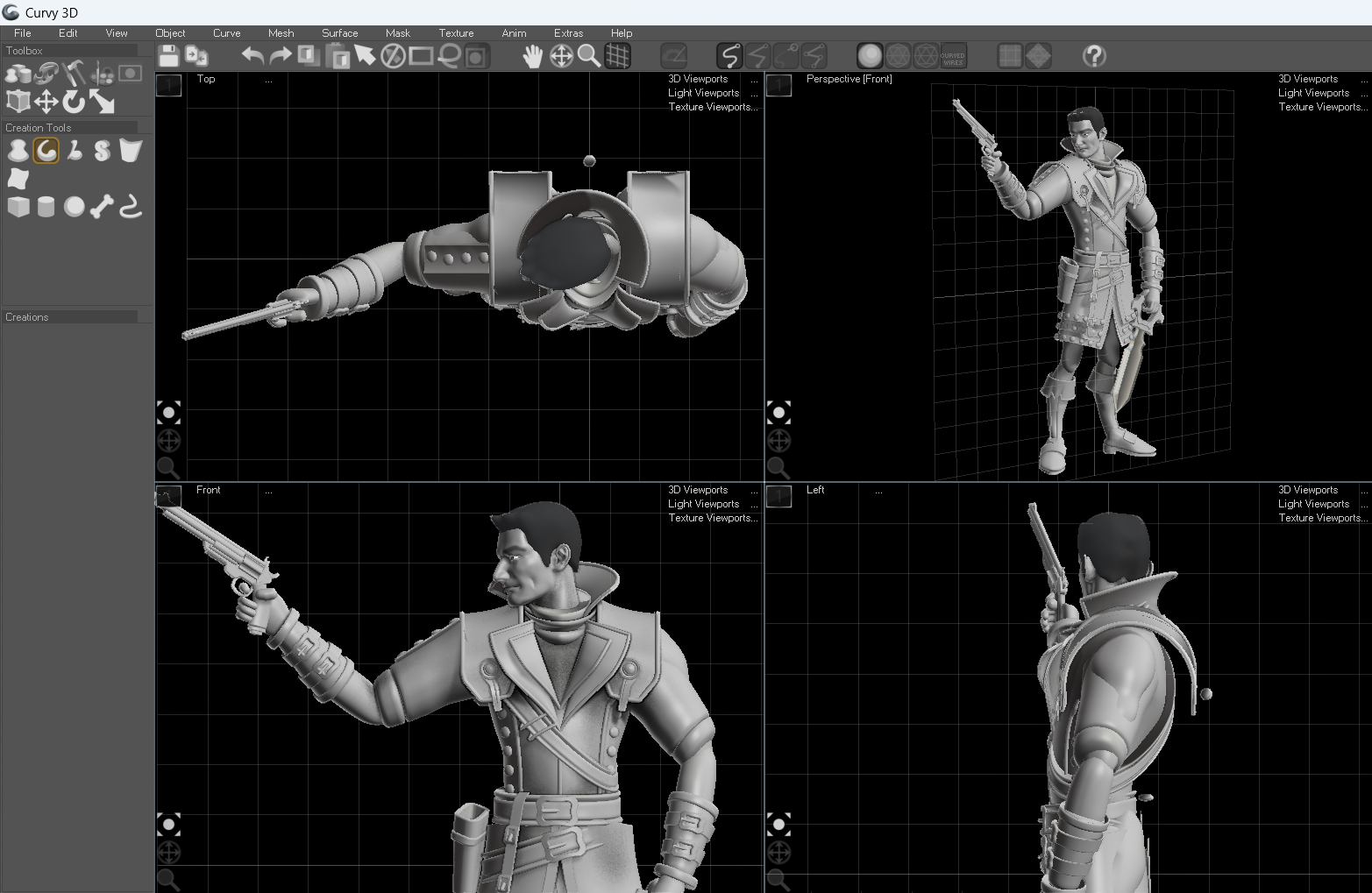The height and width of the screenshot is (893, 1372).
Task: Choose the S-shaped creation tool
Action: click(102, 151)
